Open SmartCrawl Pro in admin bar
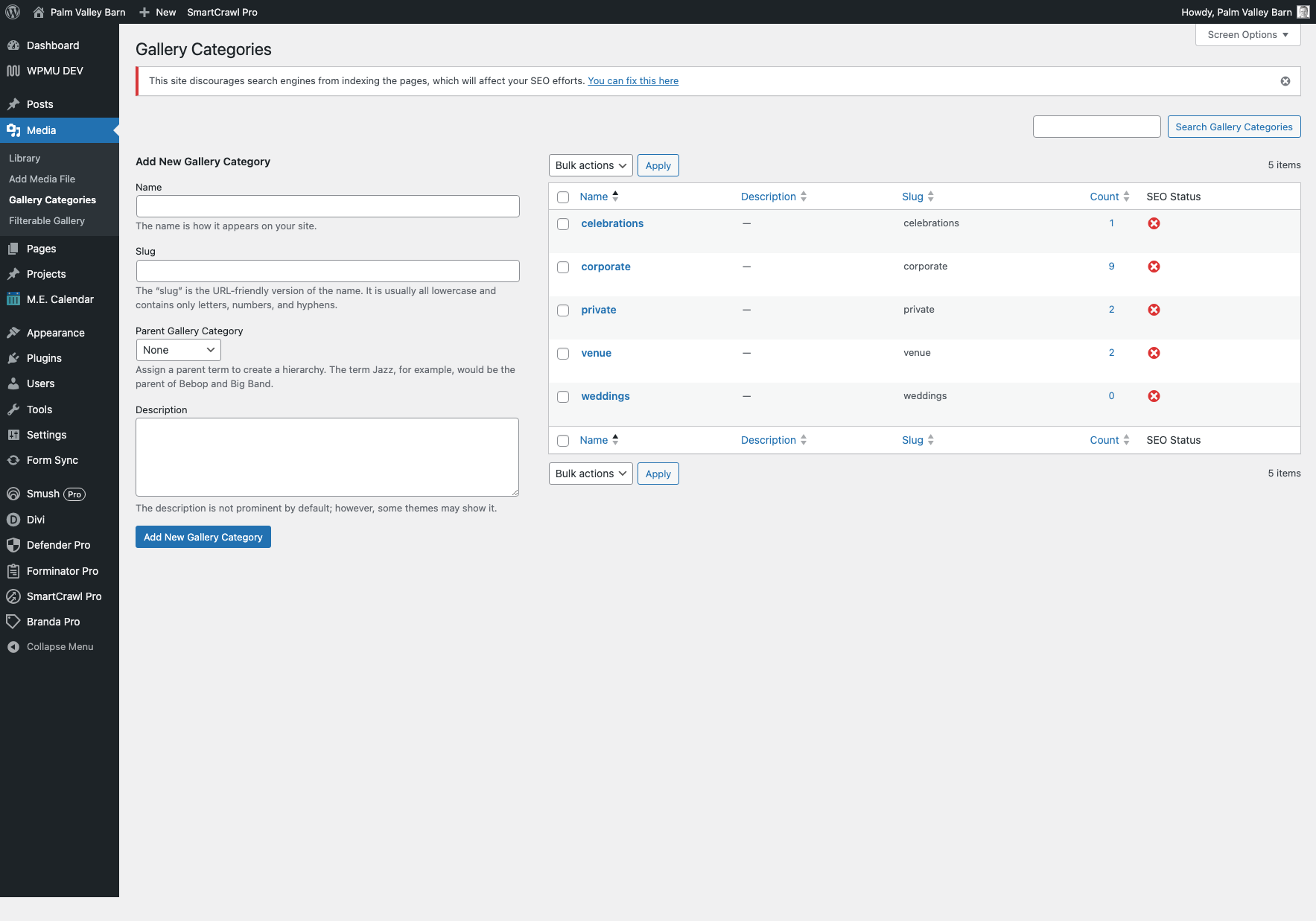Screen dimensions: 1316x921 [x=222, y=12]
